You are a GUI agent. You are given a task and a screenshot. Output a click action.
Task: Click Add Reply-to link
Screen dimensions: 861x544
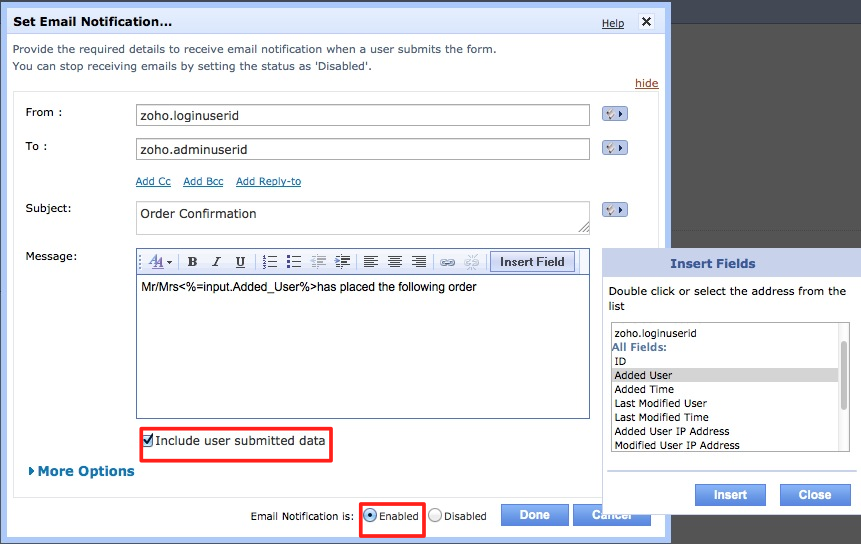[x=269, y=181]
